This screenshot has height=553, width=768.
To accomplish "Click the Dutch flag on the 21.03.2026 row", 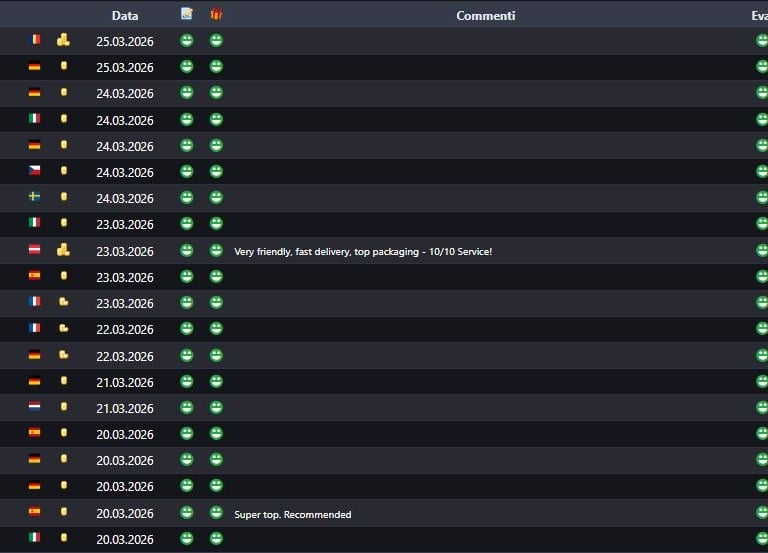I will click(34, 407).
